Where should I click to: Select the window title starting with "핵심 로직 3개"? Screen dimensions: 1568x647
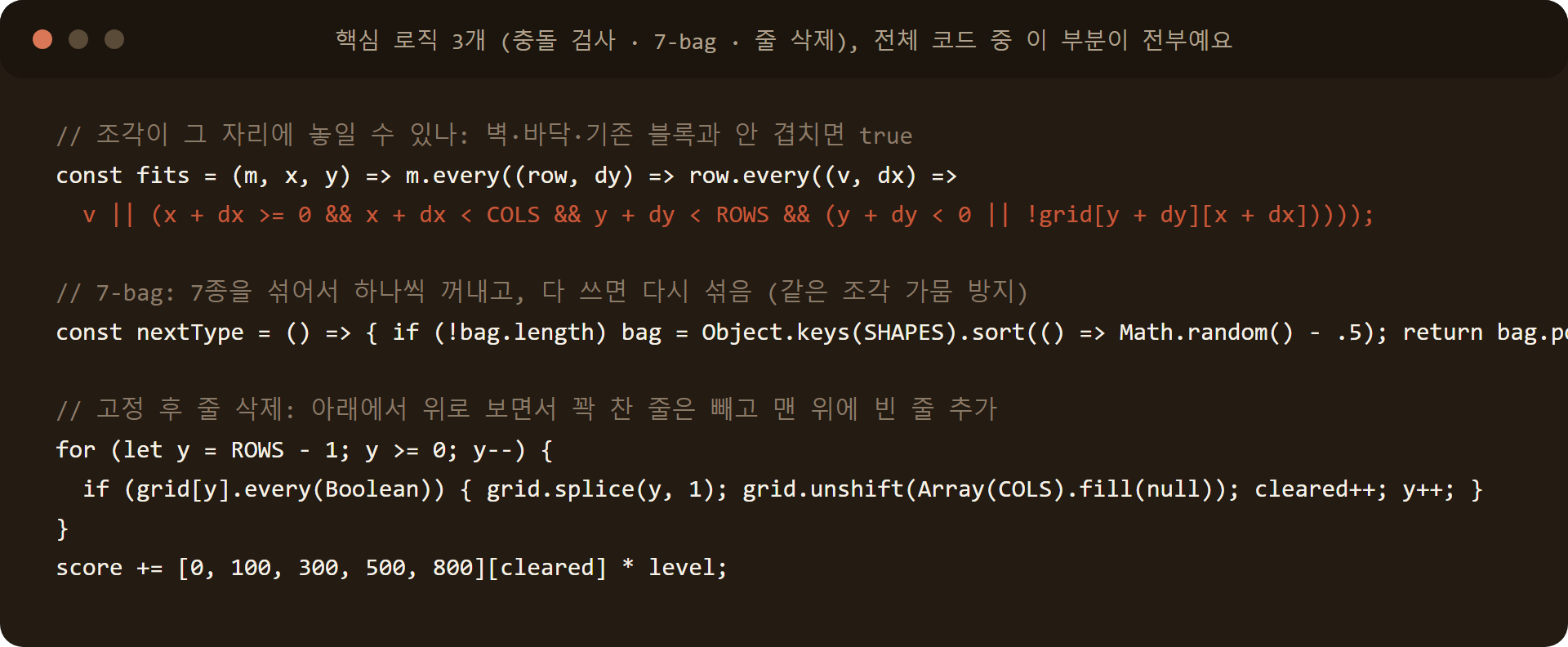pyautogui.click(x=784, y=40)
